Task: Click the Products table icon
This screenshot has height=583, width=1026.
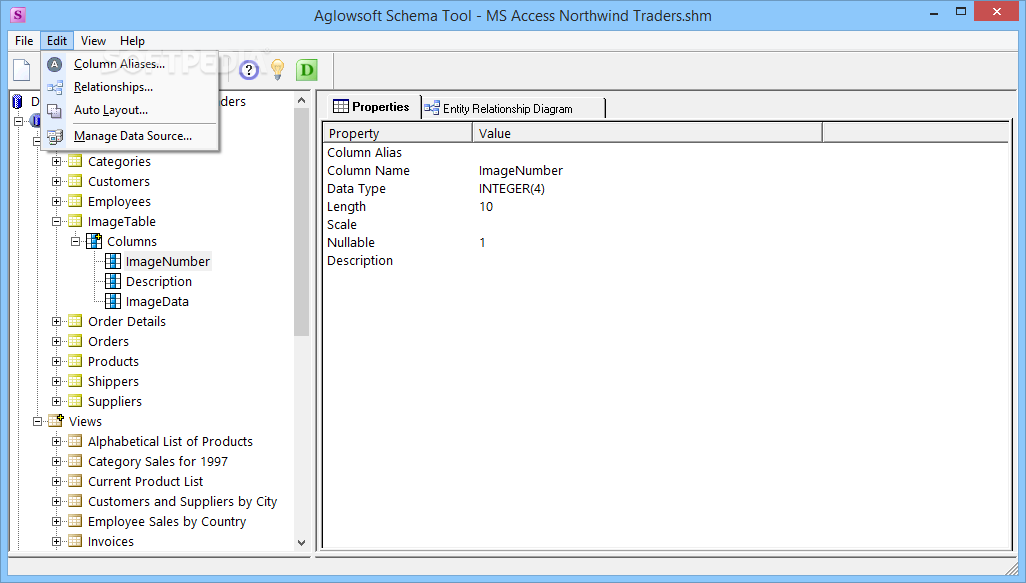Action: (x=76, y=361)
